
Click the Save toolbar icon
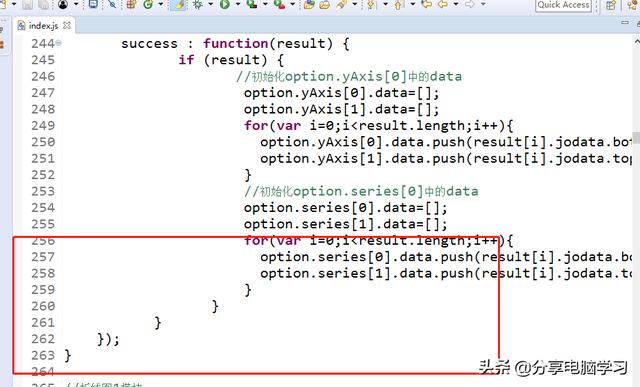coord(27,4)
